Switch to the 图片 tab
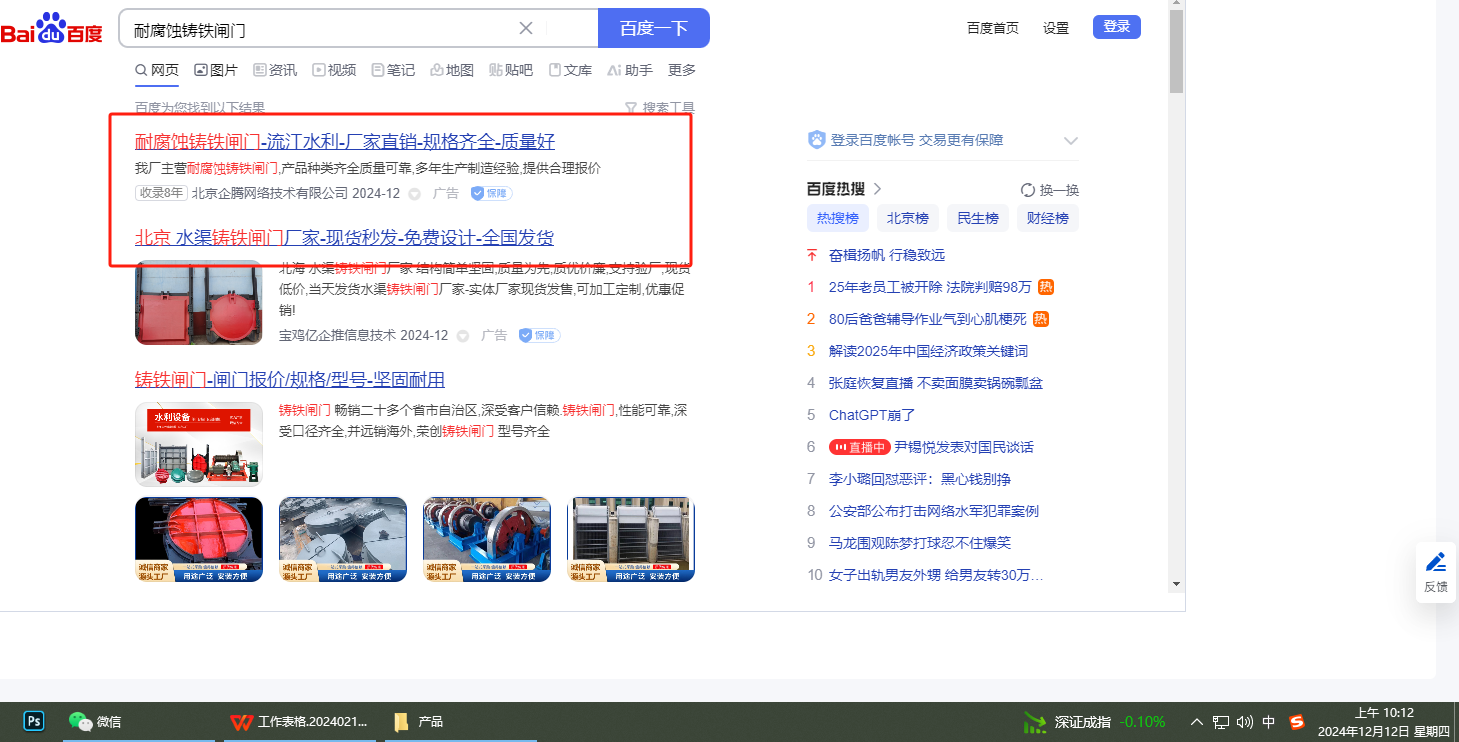Image resolution: width=1459 pixels, height=742 pixels. tap(216, 70)
